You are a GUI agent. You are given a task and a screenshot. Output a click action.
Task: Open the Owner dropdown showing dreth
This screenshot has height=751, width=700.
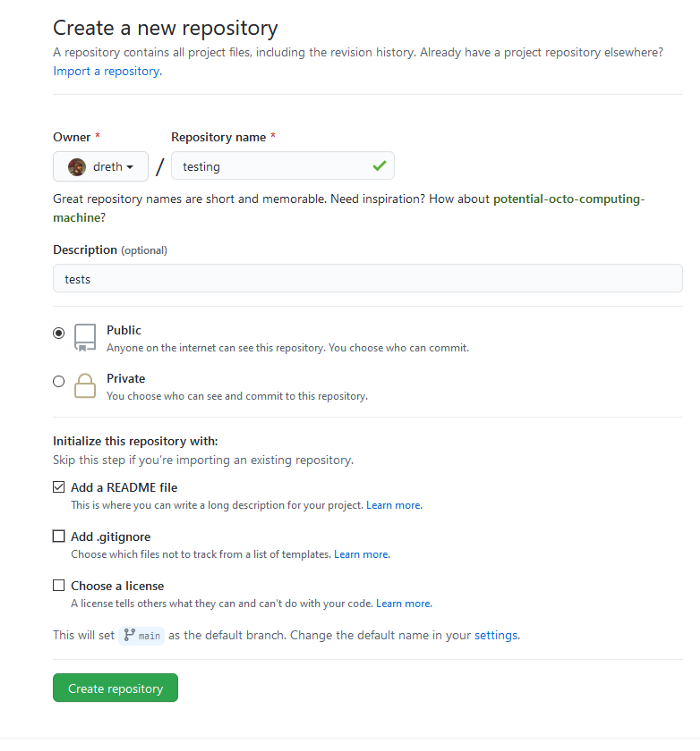(101, 167)
